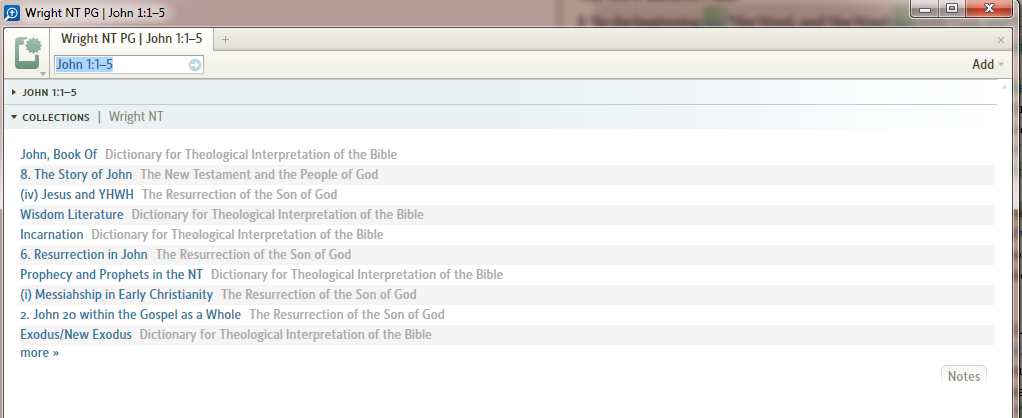The image size is (1022, 418).
Task: Open 8. The Story of John link
Action: pyautogui.click(x=76, y=175)
